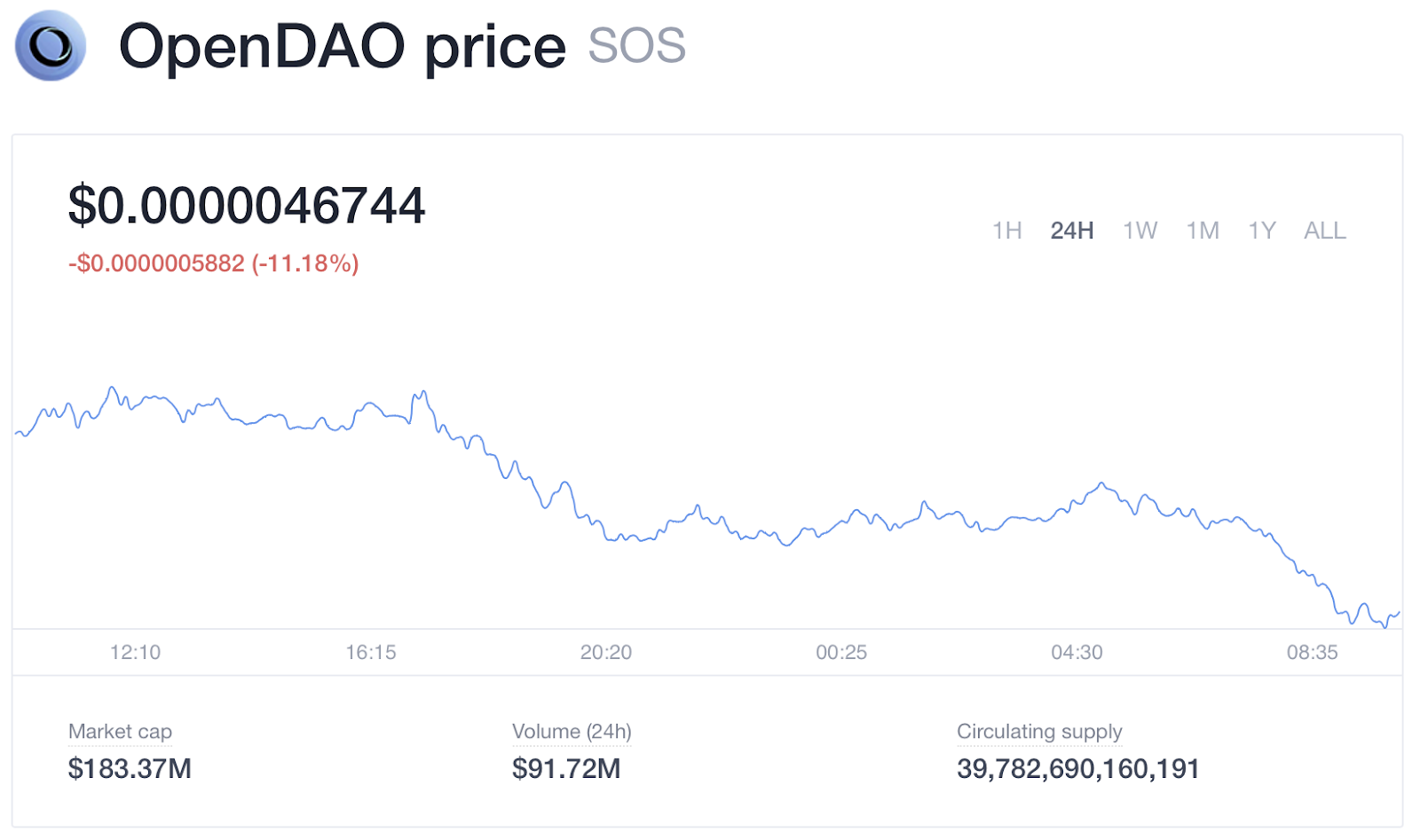Click the Market cap label

[120, 732]
